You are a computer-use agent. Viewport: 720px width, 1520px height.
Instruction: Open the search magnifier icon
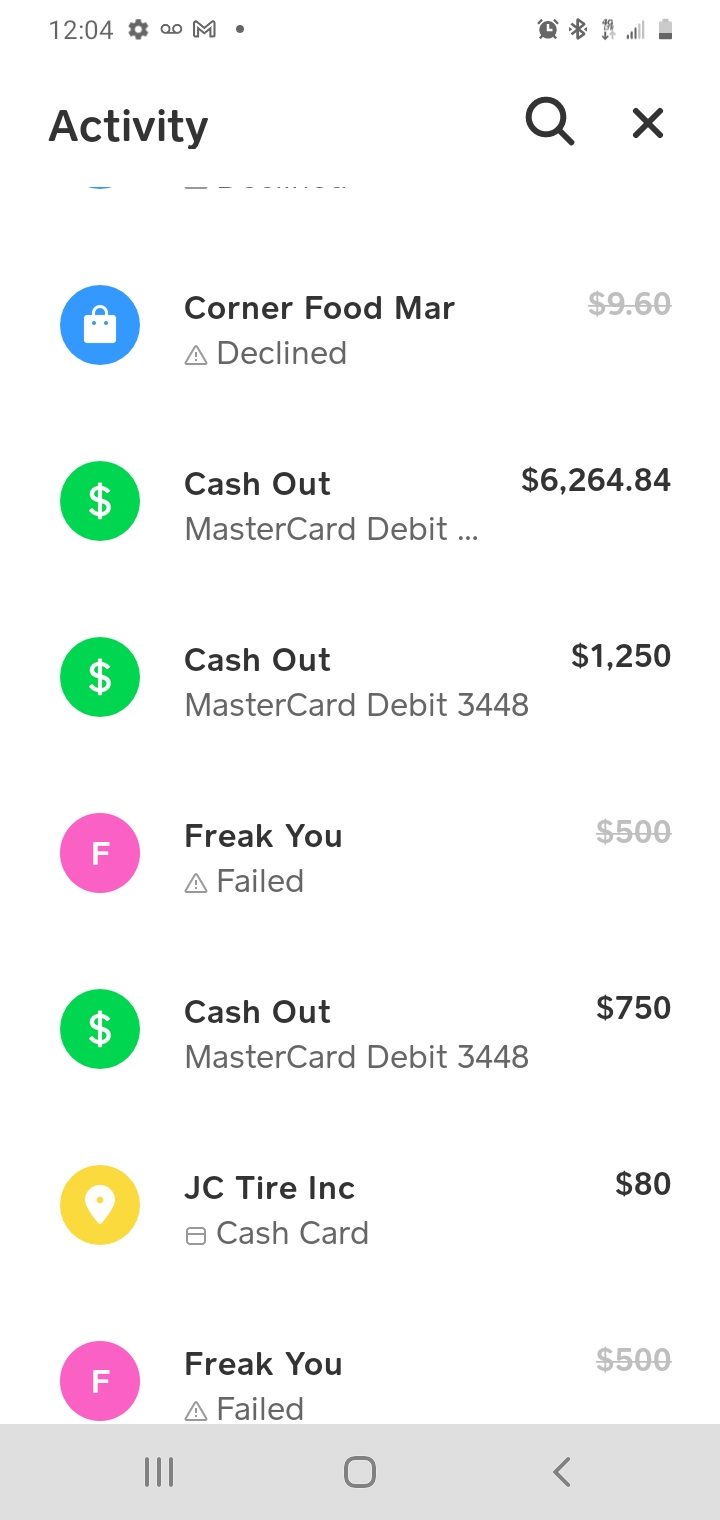pyautogui.click(x=550, y=123)
